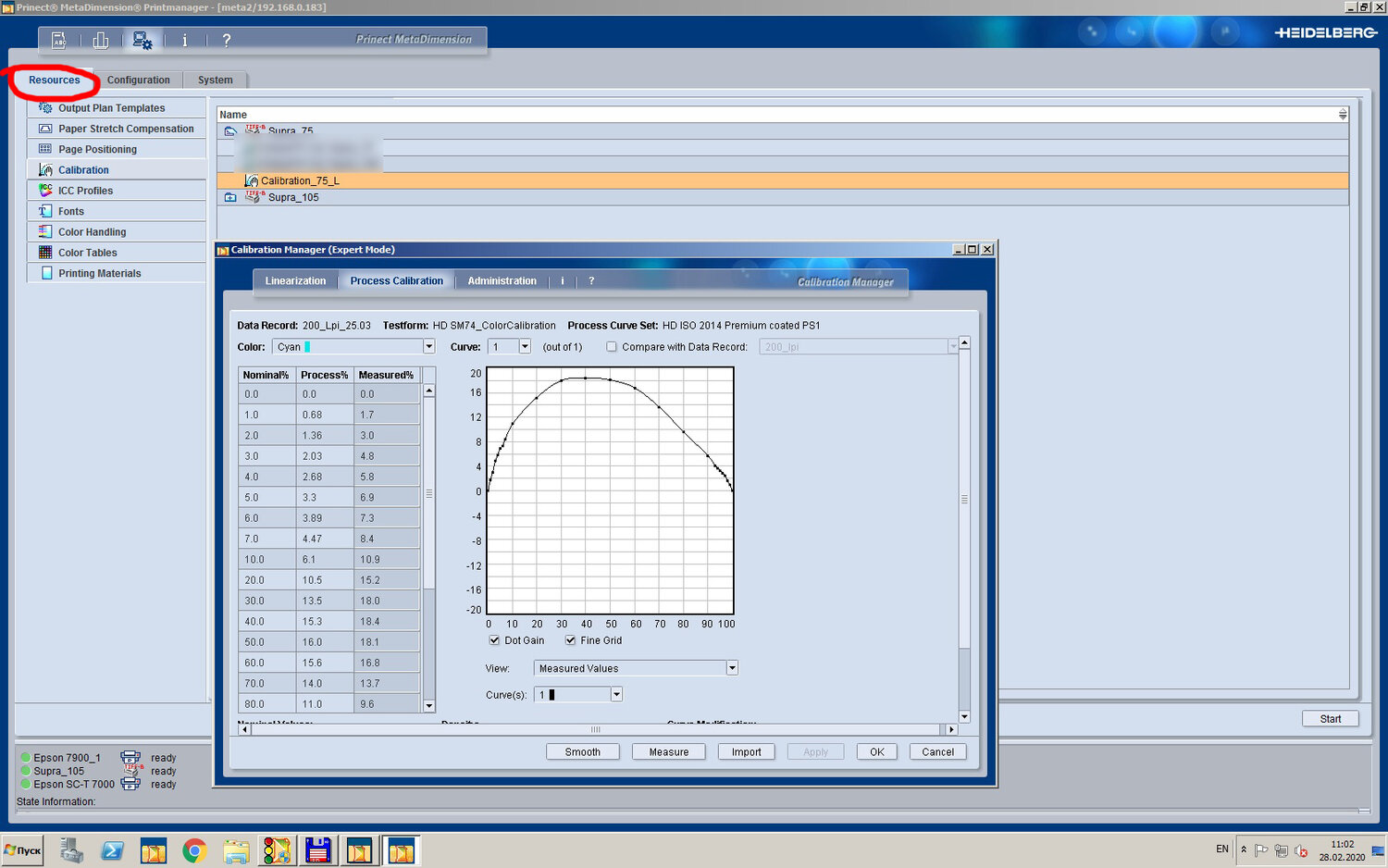Viewport: 1388px width, 868px height.
Task: Open the file explorer taskbar icon
Action: (236, 850)
